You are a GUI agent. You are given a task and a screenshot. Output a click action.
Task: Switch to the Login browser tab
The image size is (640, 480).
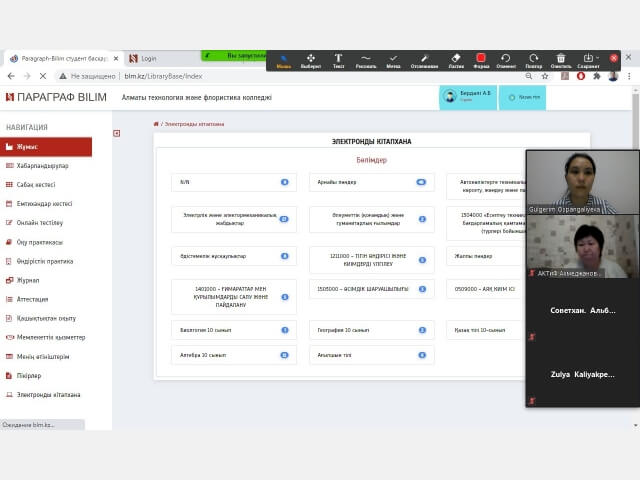point(148,58)
